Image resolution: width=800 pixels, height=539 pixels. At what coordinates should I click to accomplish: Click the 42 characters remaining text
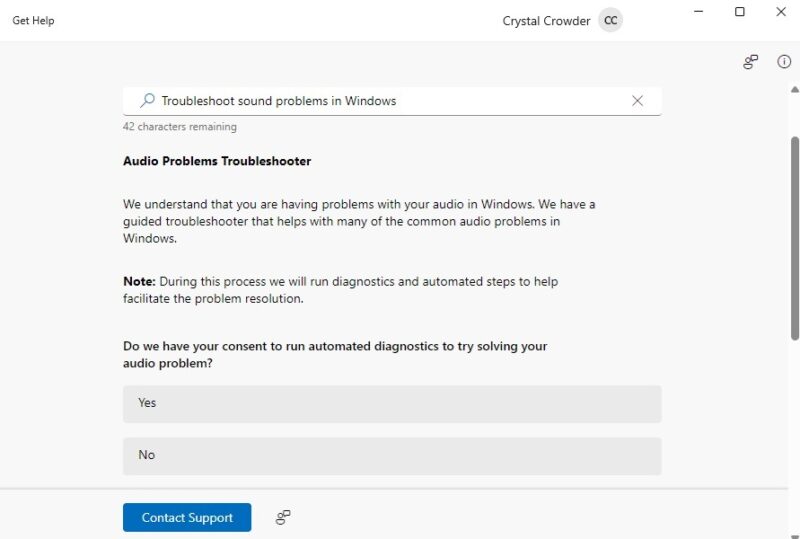180,127
